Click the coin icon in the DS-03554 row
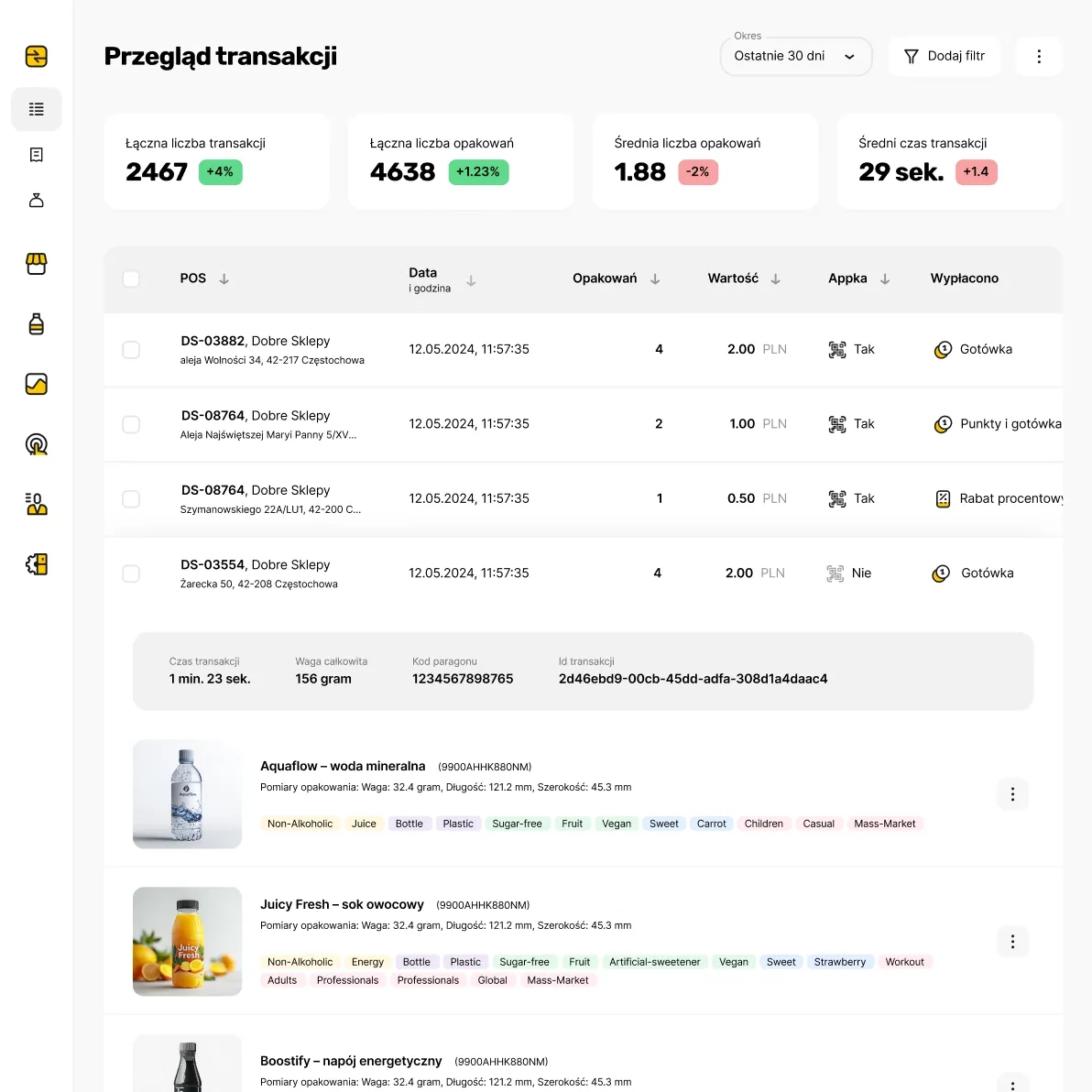This screenshot has height=1092, width=1092. pos(941,573)
